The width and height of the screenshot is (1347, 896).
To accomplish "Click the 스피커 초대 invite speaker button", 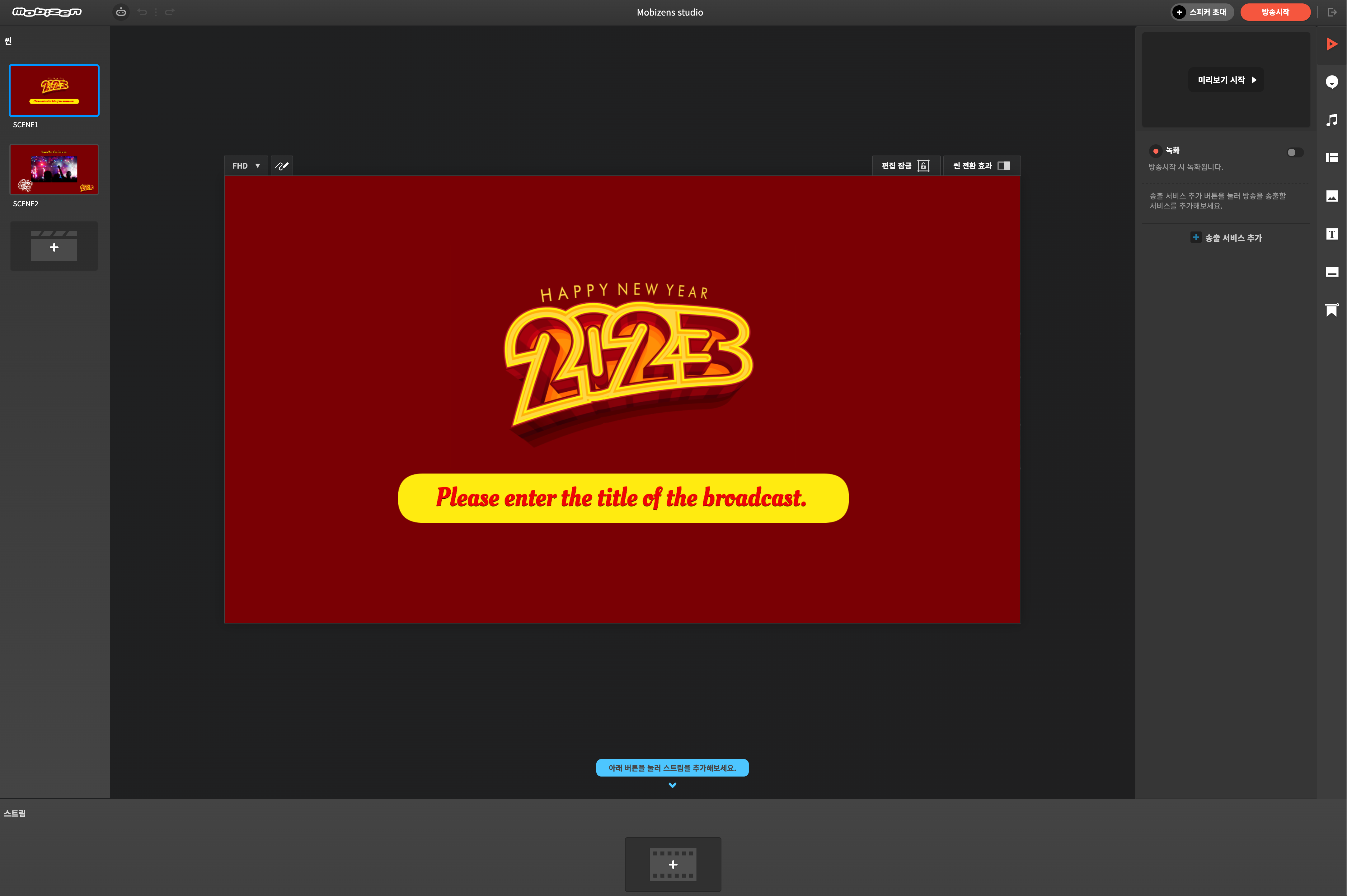I will click(1202, 12).
